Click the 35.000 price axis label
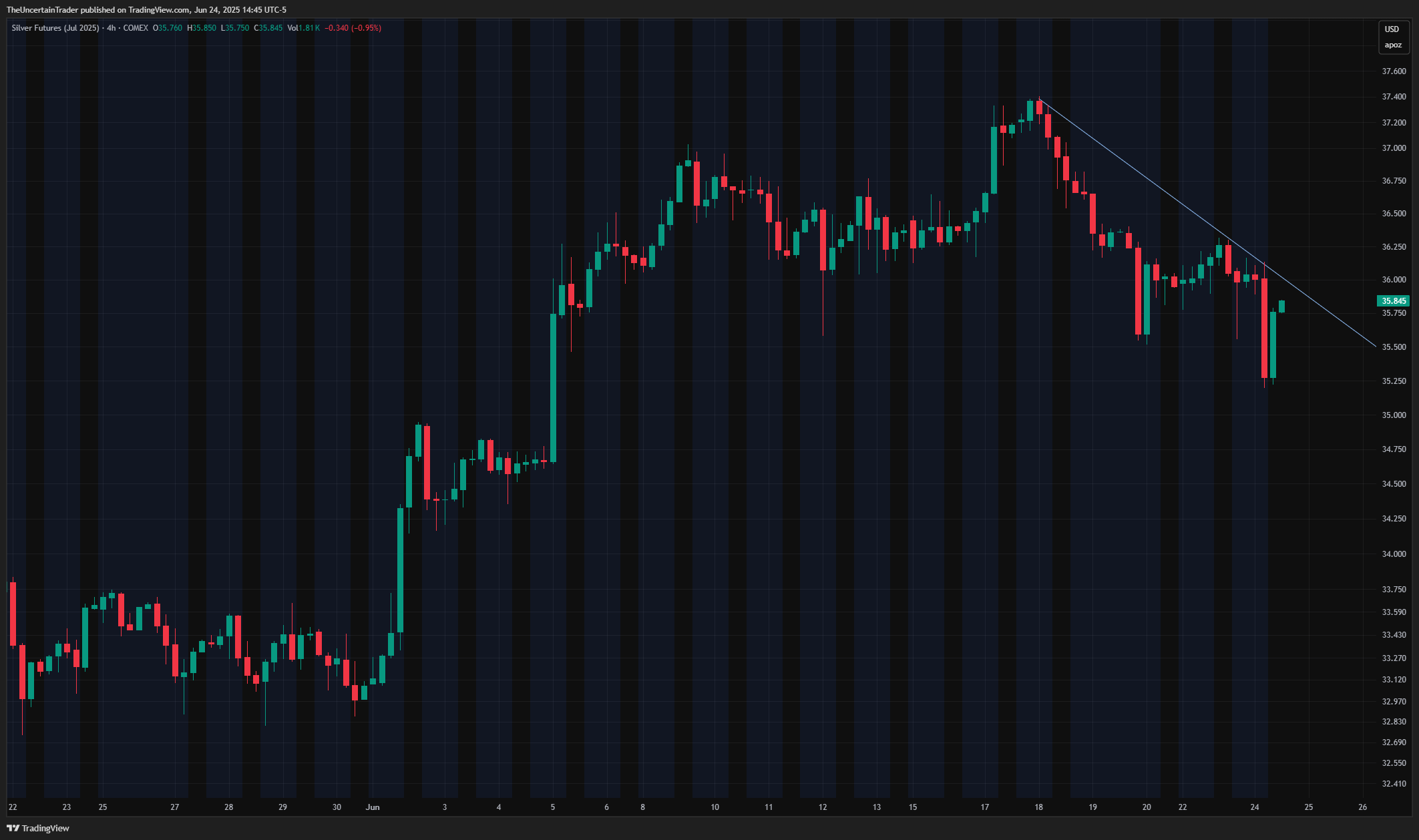The height and width of the screenshot is (840, 1419). coord(1394,415)
